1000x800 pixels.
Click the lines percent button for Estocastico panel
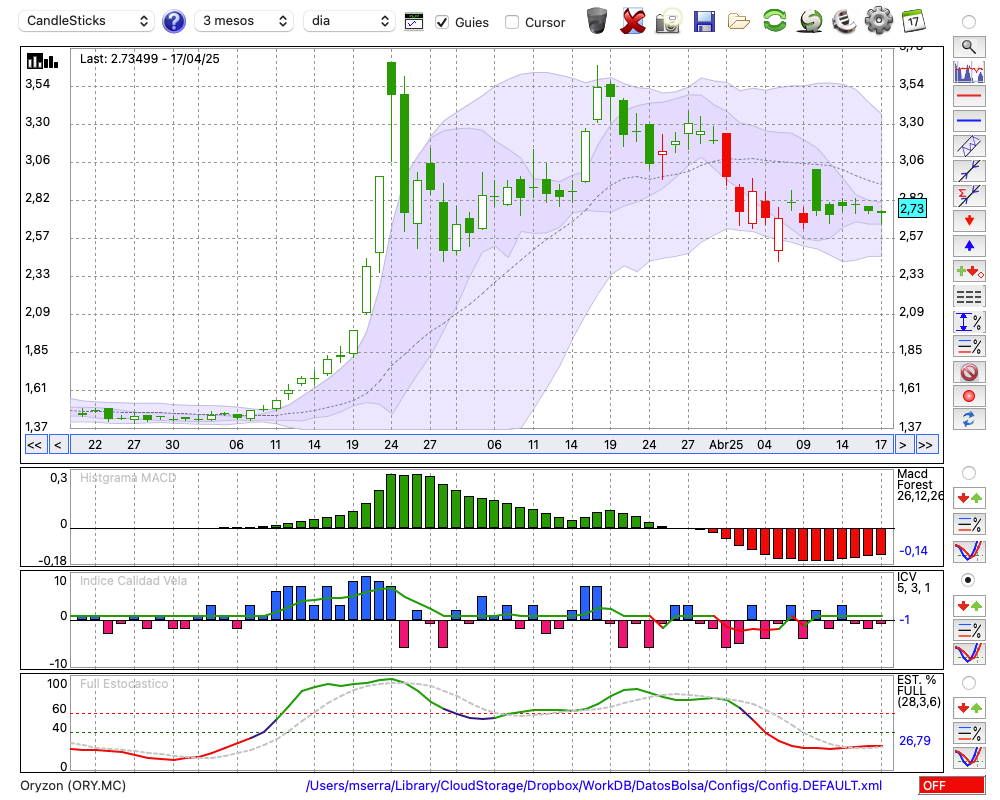click(969, 732)
